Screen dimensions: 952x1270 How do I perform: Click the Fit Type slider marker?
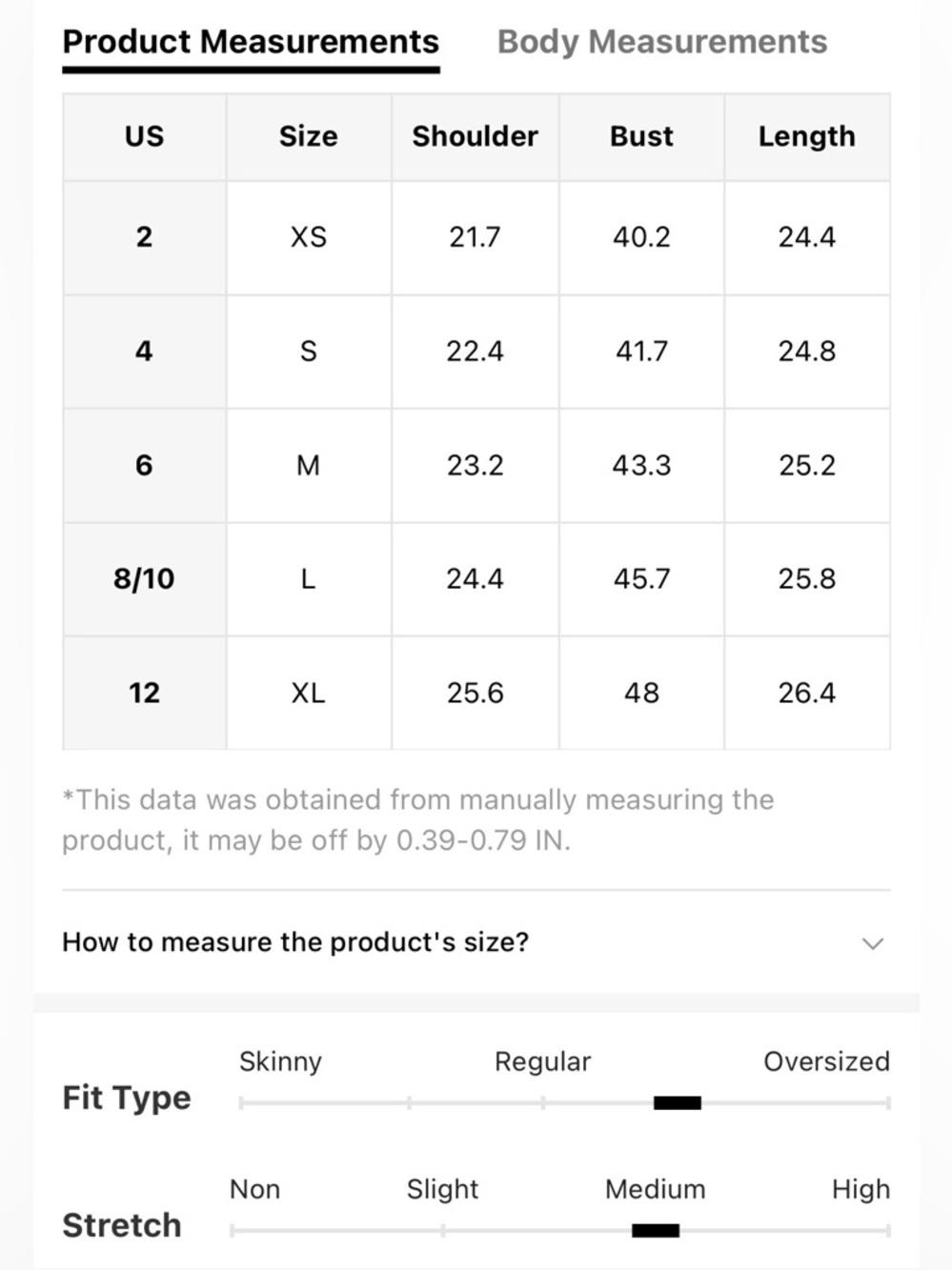(678, 1103)
